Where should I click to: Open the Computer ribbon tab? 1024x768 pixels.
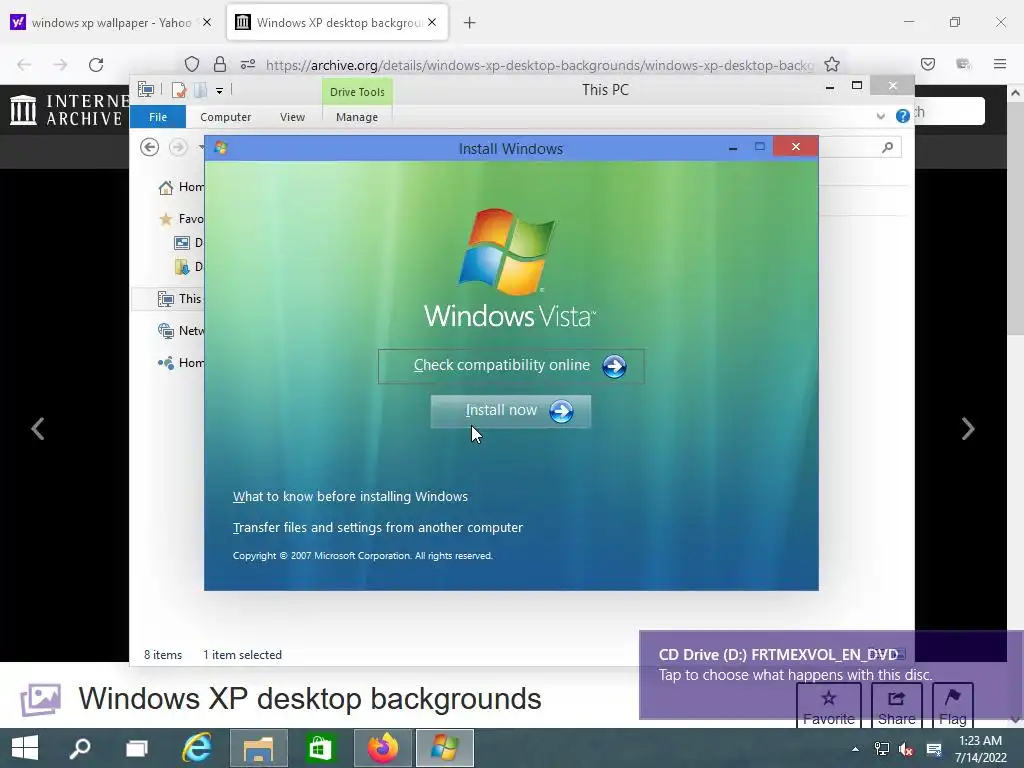tap(225, 117)
